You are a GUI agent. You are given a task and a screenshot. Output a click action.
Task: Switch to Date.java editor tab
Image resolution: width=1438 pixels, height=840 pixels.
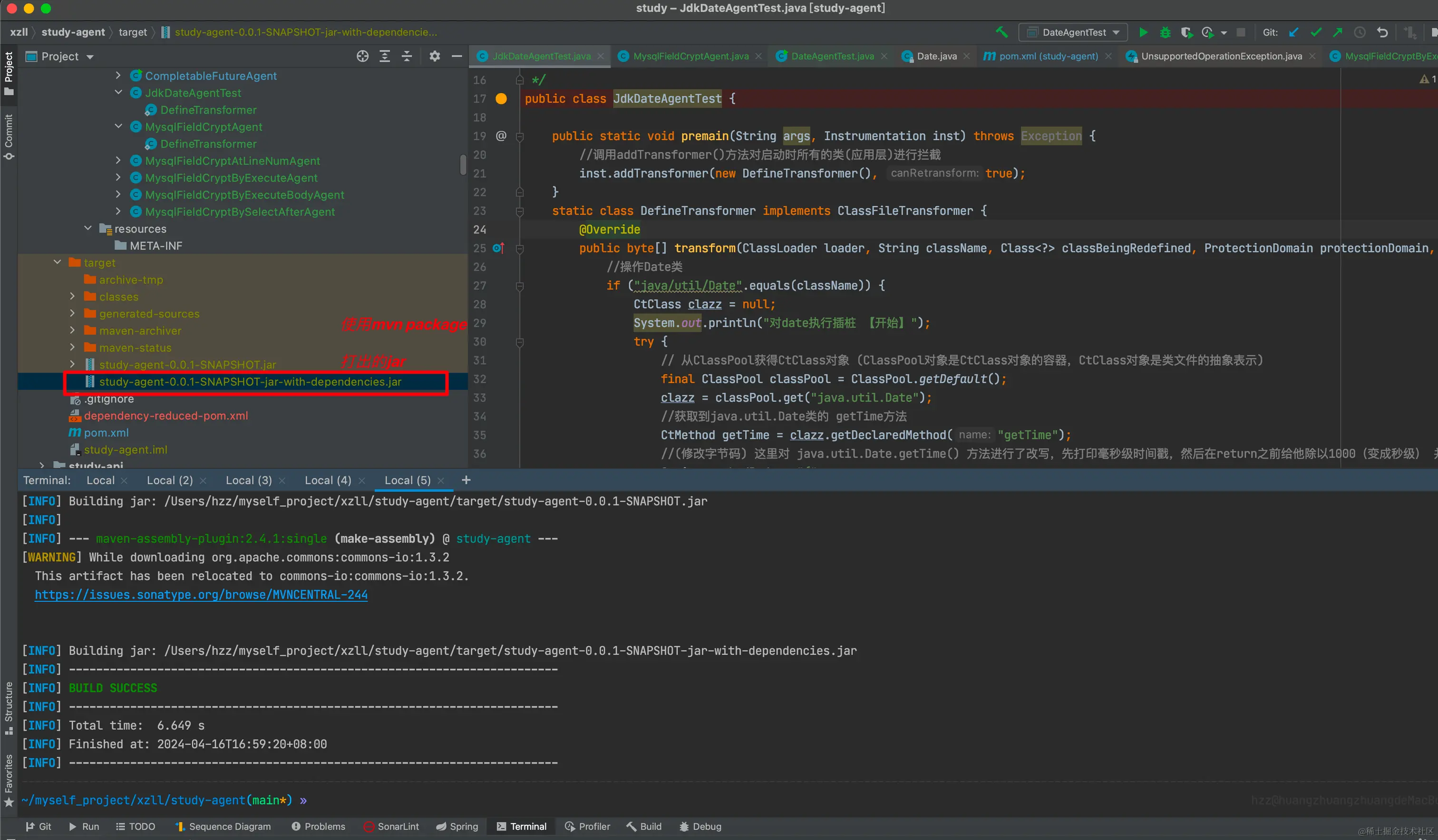(936, 56)
